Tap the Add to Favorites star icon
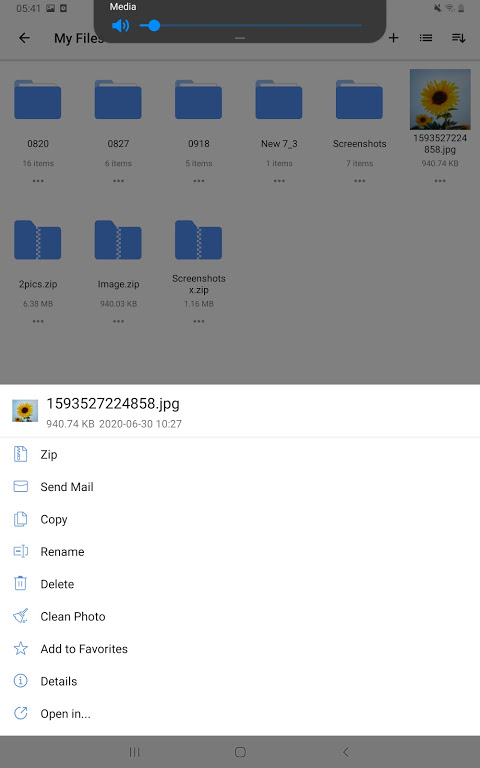Viewport: 480px width, 768px height. point(20,648)
